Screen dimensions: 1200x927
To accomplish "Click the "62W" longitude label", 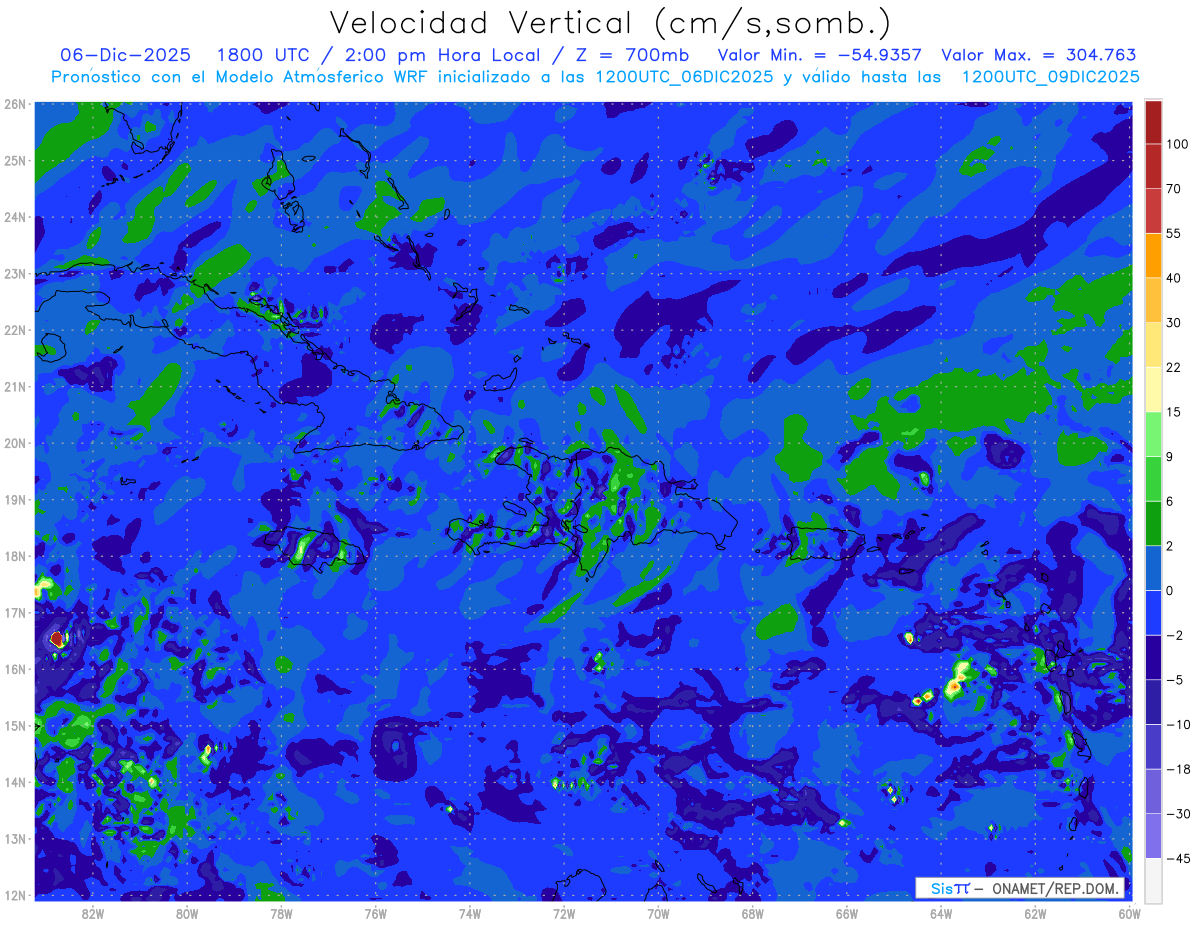I will click(1035, 912).
